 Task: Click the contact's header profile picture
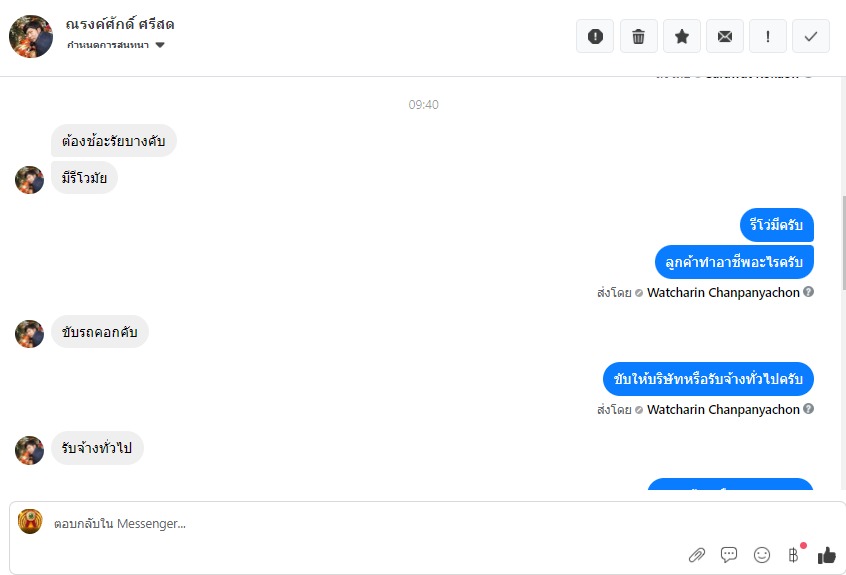(31, 36)
